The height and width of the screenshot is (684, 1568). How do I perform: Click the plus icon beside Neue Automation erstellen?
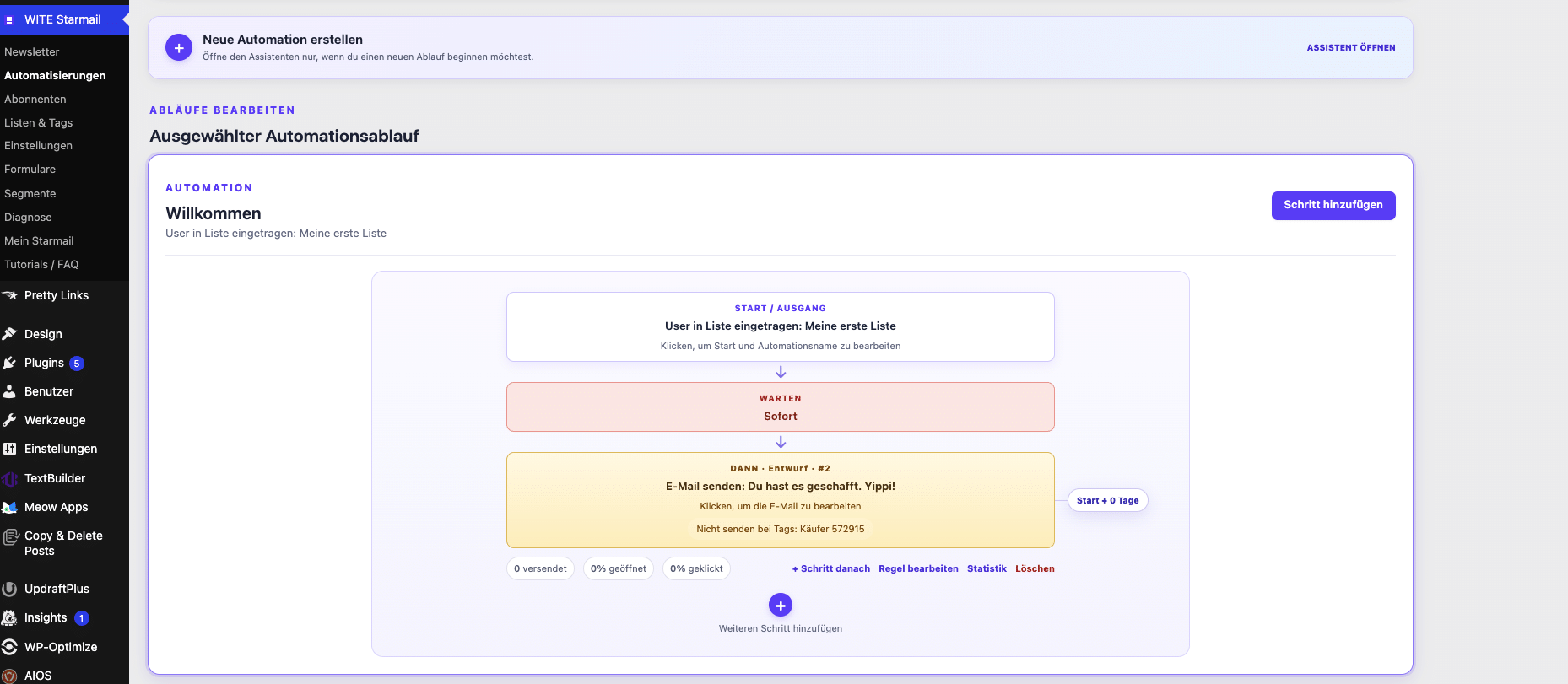179,48
